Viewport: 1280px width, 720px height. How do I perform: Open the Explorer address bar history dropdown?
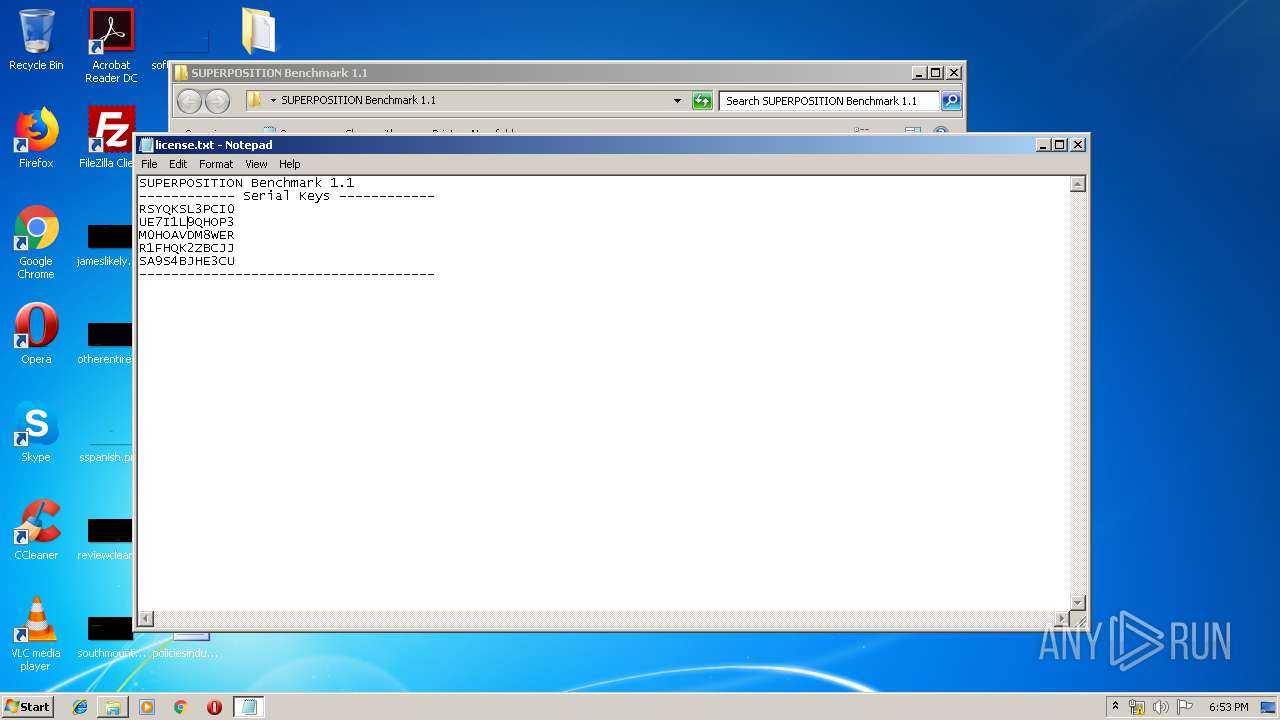[x=677, y=101]
